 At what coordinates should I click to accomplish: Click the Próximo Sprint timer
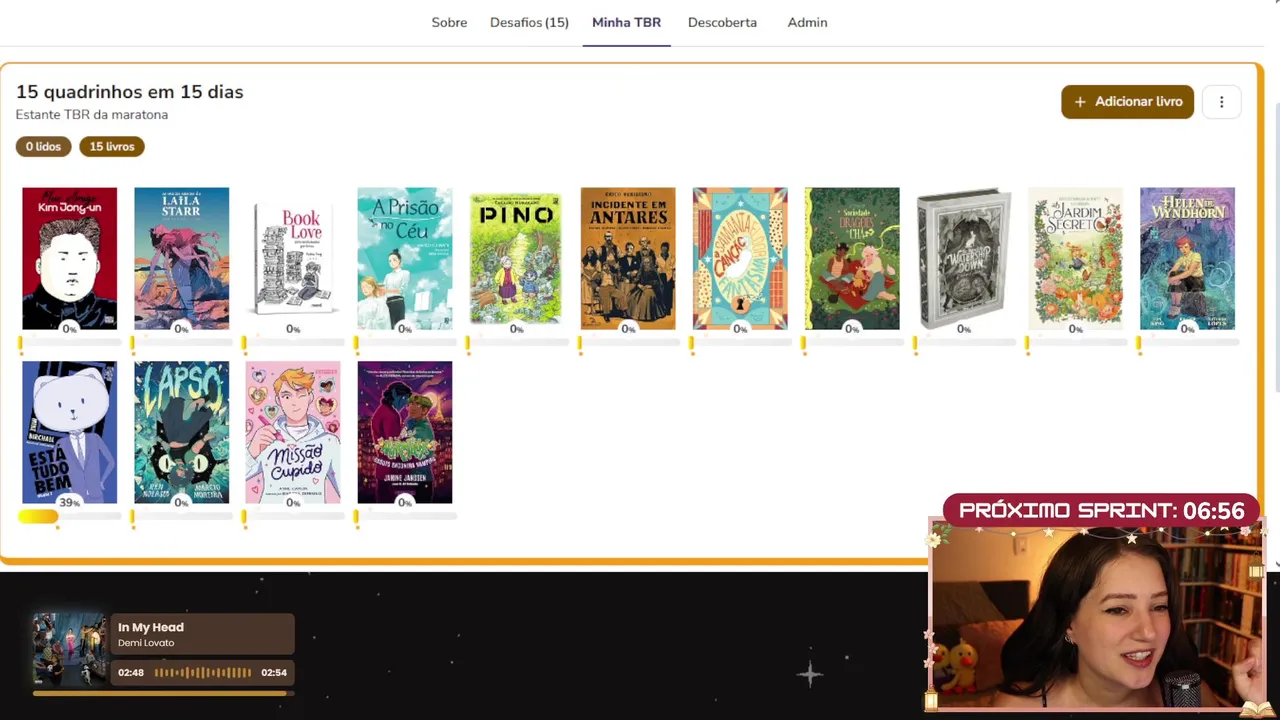click(x=1102, y=511)
